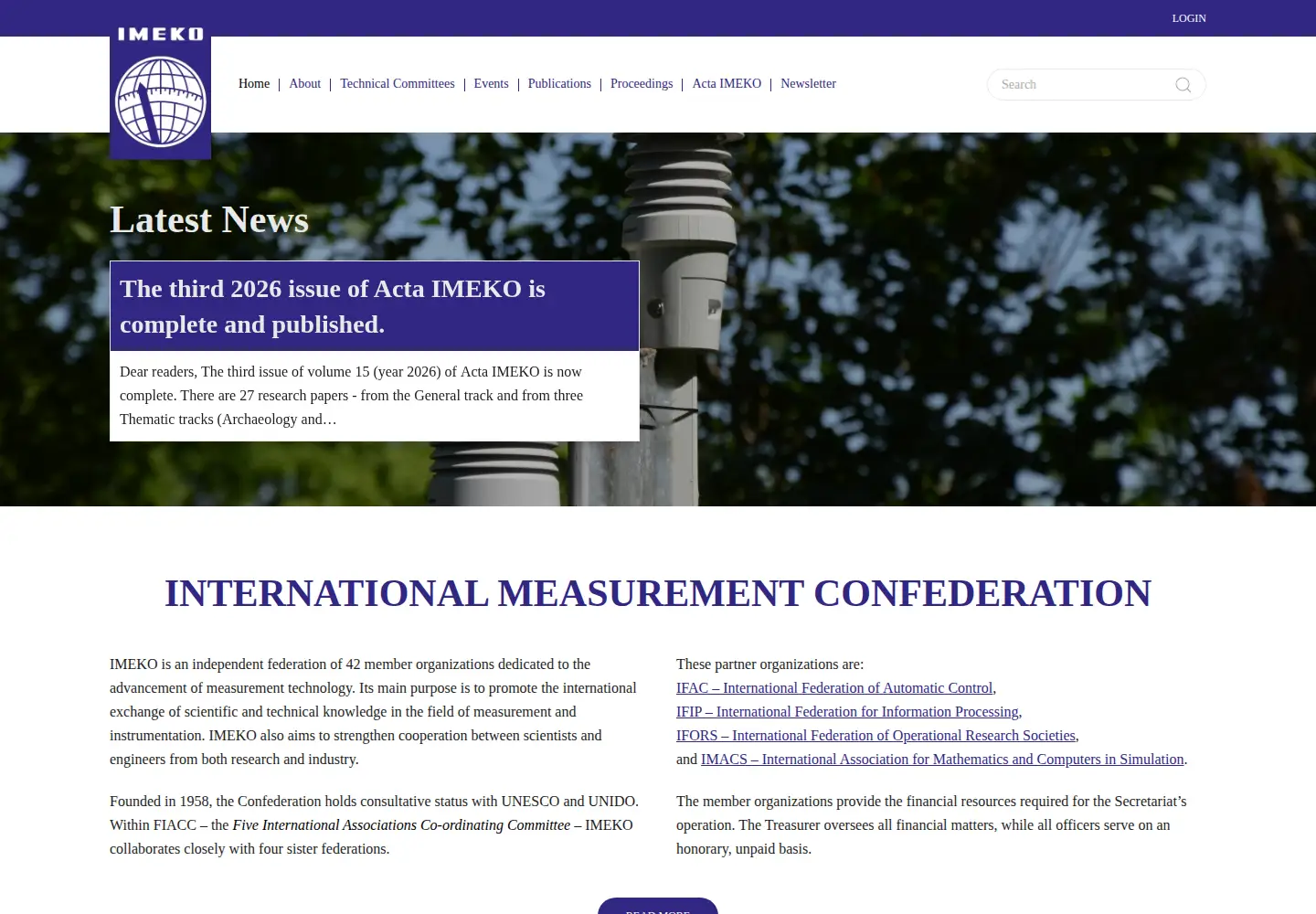This screenshot has height=914, width=1316.
Task: Open the LOGIN link
Action: point(1189,18)
